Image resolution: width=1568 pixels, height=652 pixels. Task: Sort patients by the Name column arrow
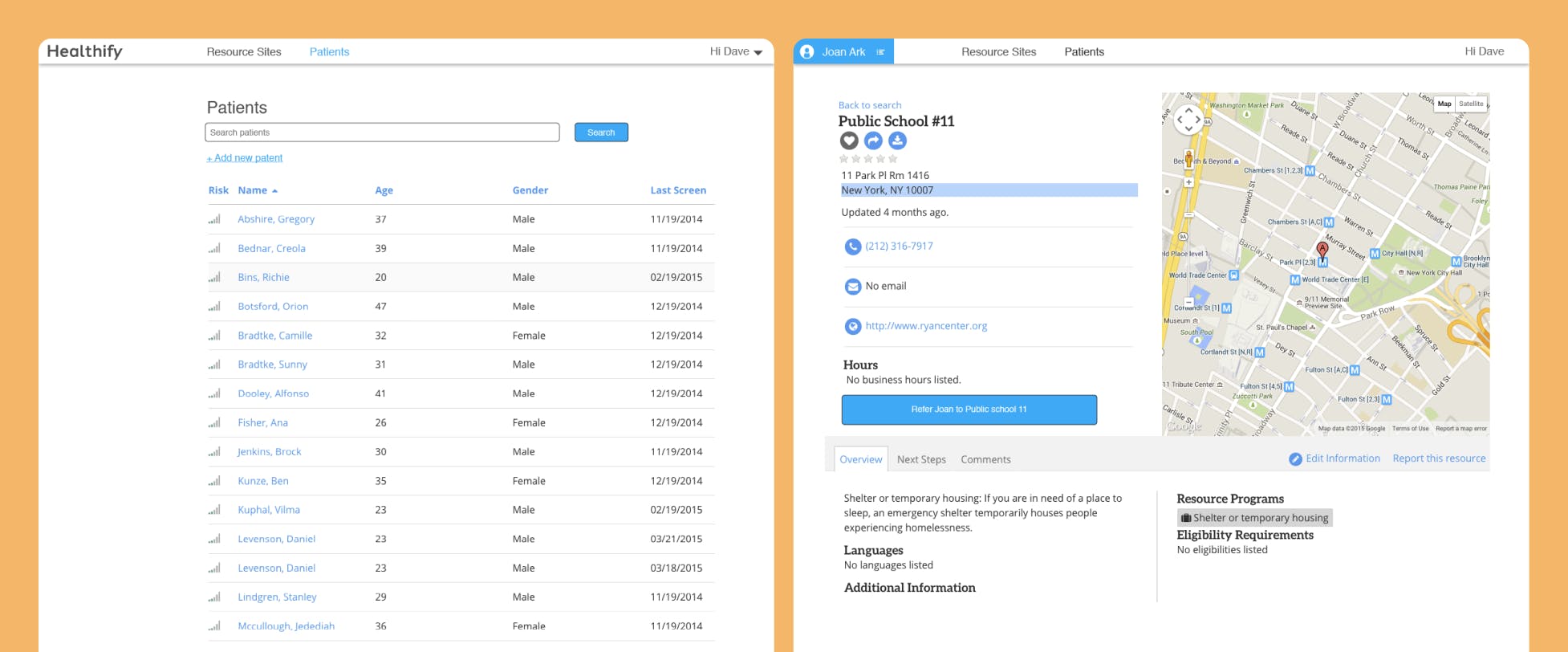click(274, 191)
